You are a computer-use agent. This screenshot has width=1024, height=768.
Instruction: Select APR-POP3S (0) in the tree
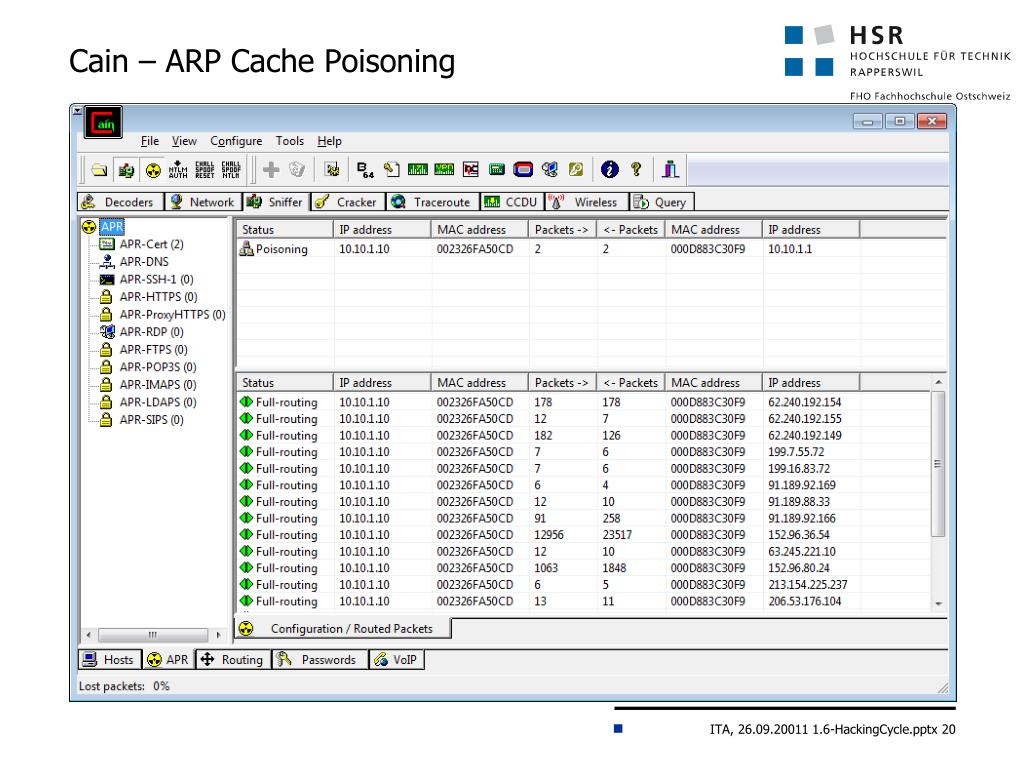[158, 368]
